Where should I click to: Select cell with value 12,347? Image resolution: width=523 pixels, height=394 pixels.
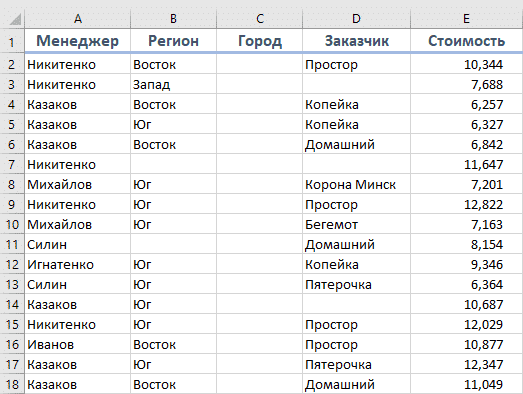pos(466,364)
